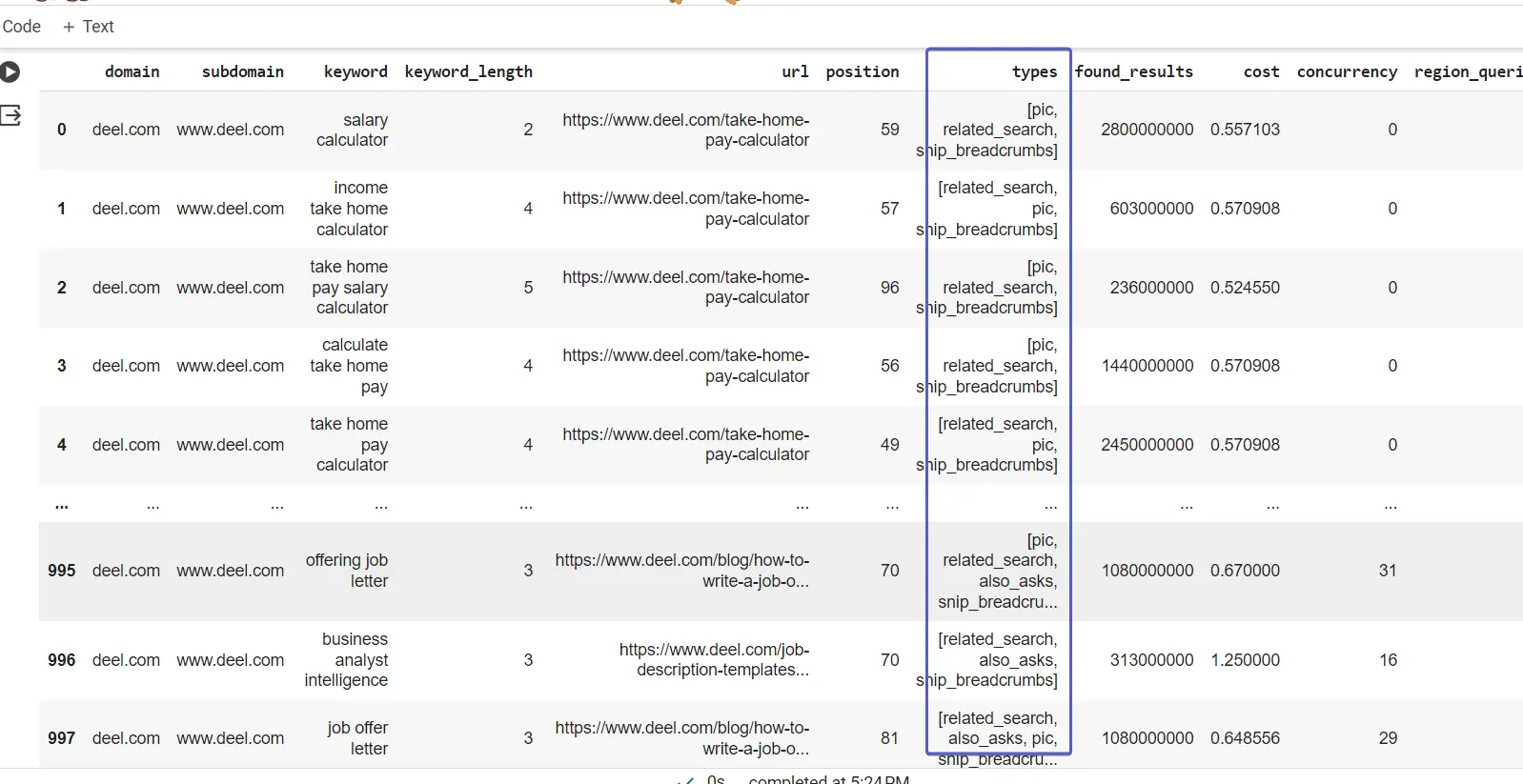This screenshot has height=784, width=1523.
Task: Add a new Text cell
Action: click(x=88, y=27)
